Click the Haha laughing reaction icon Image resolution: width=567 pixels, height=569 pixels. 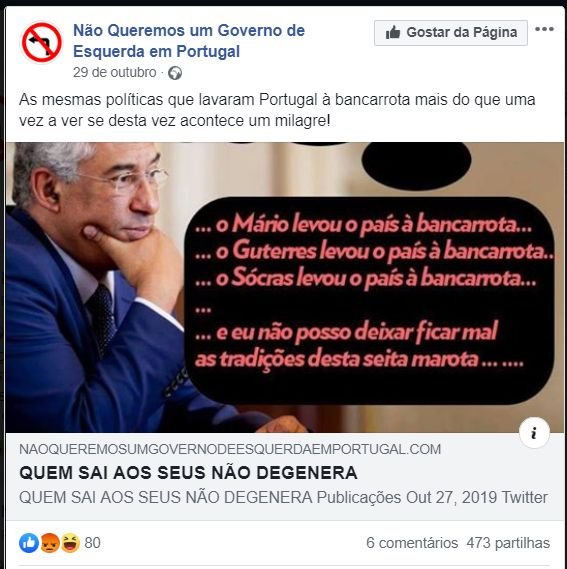(70, 543)
